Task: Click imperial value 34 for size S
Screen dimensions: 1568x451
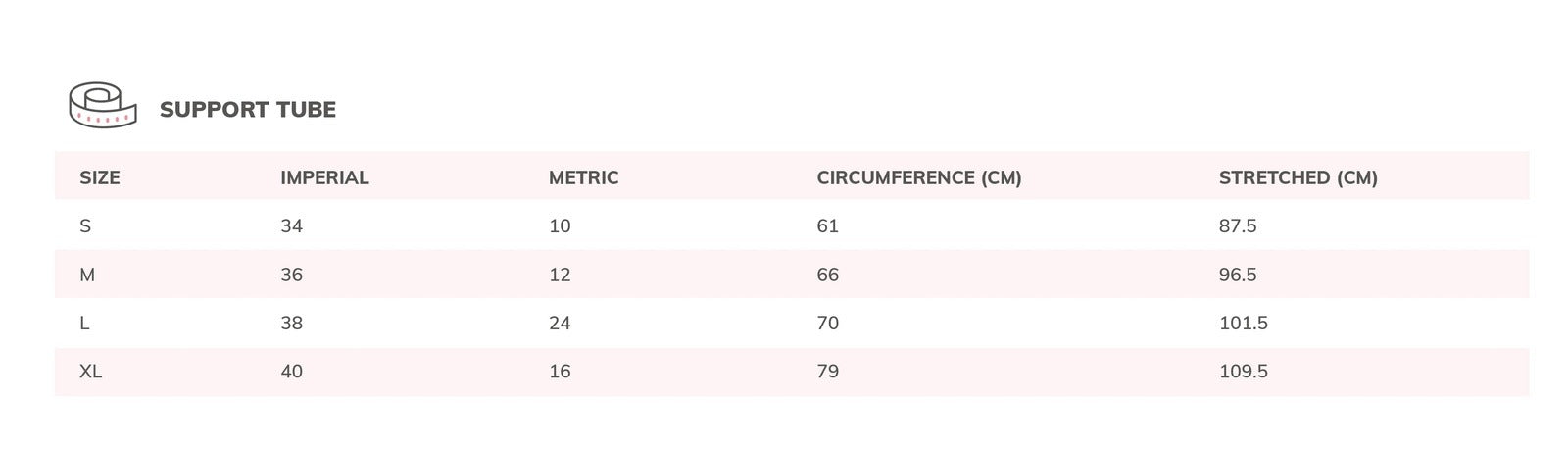Action: 292,226
